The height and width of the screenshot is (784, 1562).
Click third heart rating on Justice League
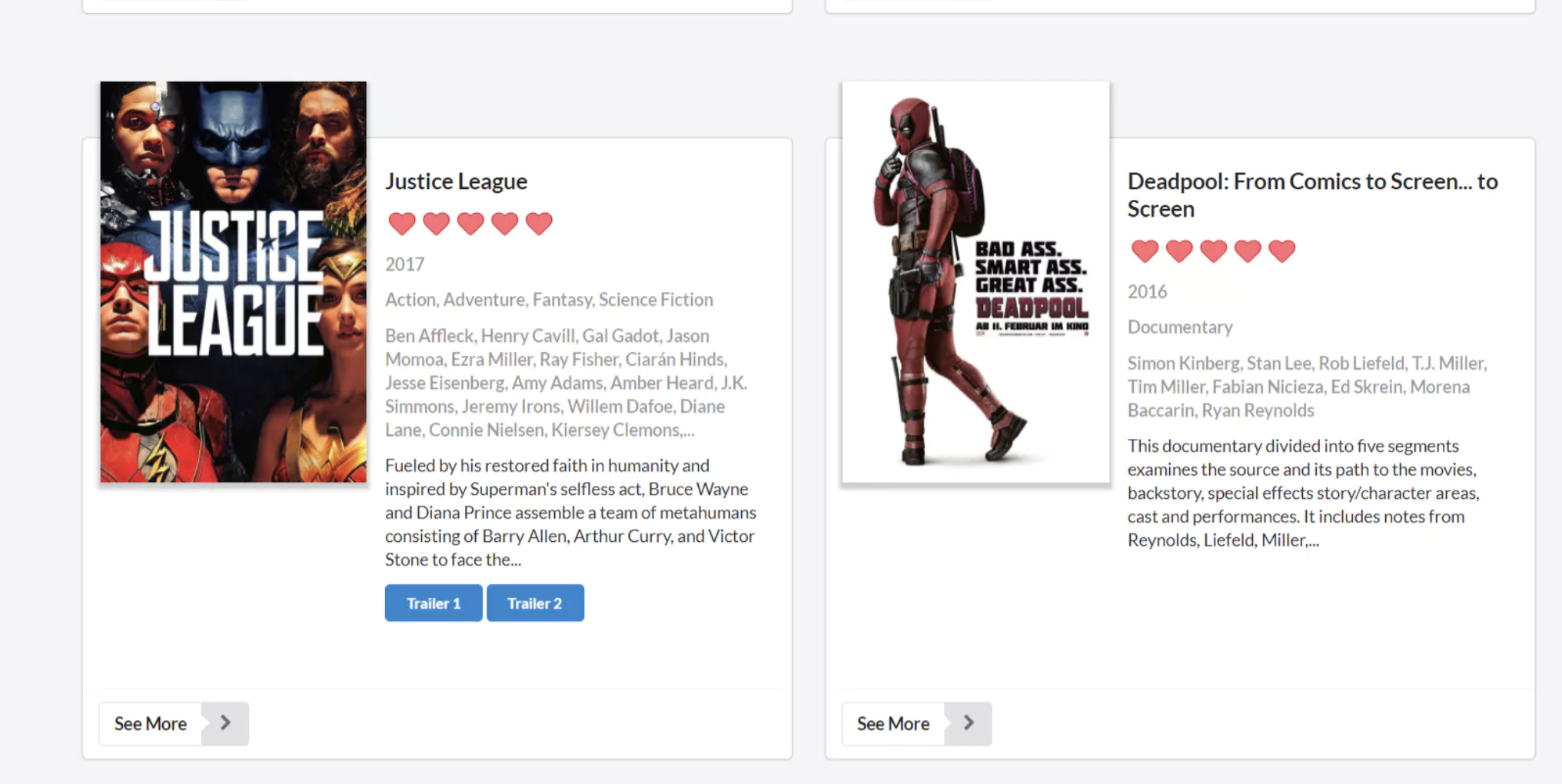pyautogui.click(x=470, y=224)
